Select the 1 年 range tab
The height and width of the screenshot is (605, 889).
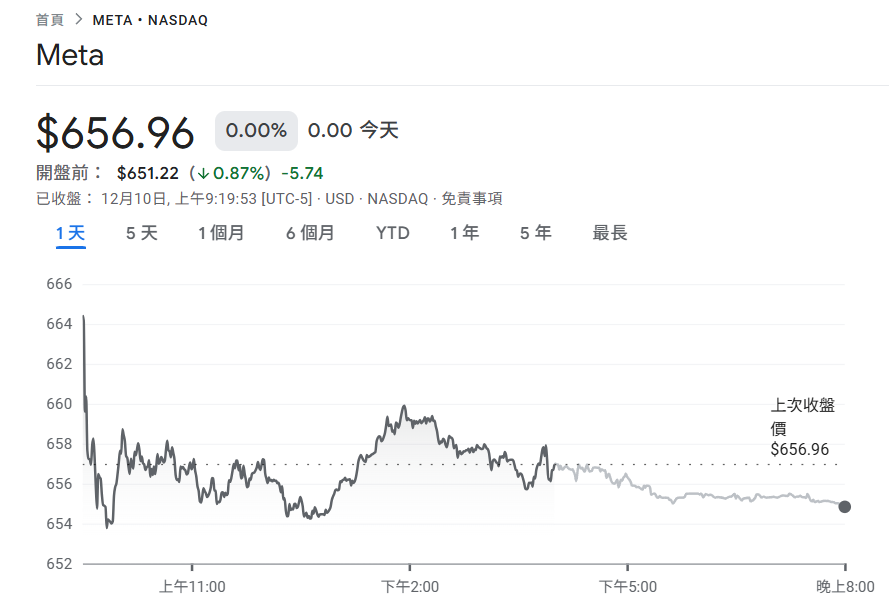pos(463,232)
